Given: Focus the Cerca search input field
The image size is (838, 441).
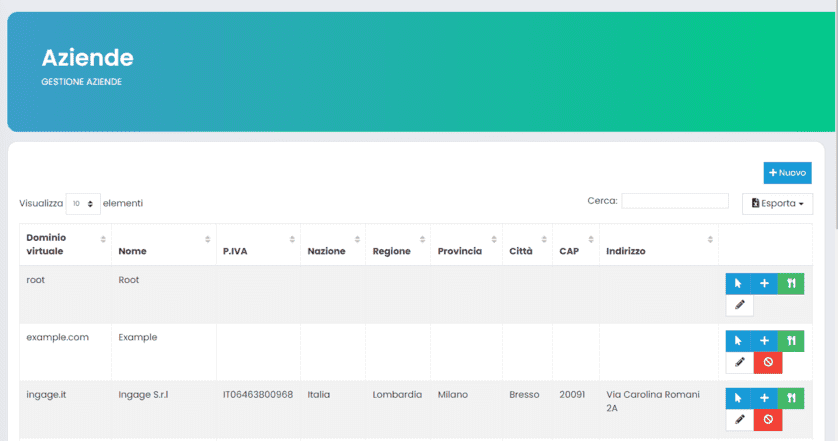Looking at the screenshot, I should (x=675, y=201).
